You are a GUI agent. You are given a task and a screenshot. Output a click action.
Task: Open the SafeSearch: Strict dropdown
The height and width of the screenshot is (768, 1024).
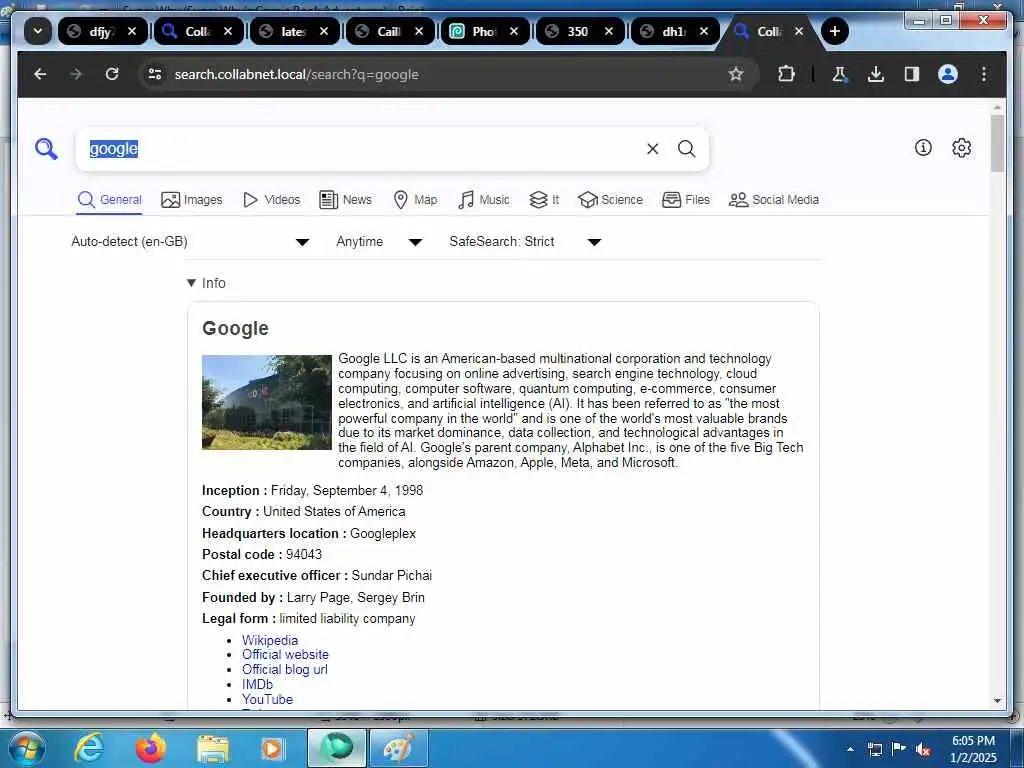point(525,242)
